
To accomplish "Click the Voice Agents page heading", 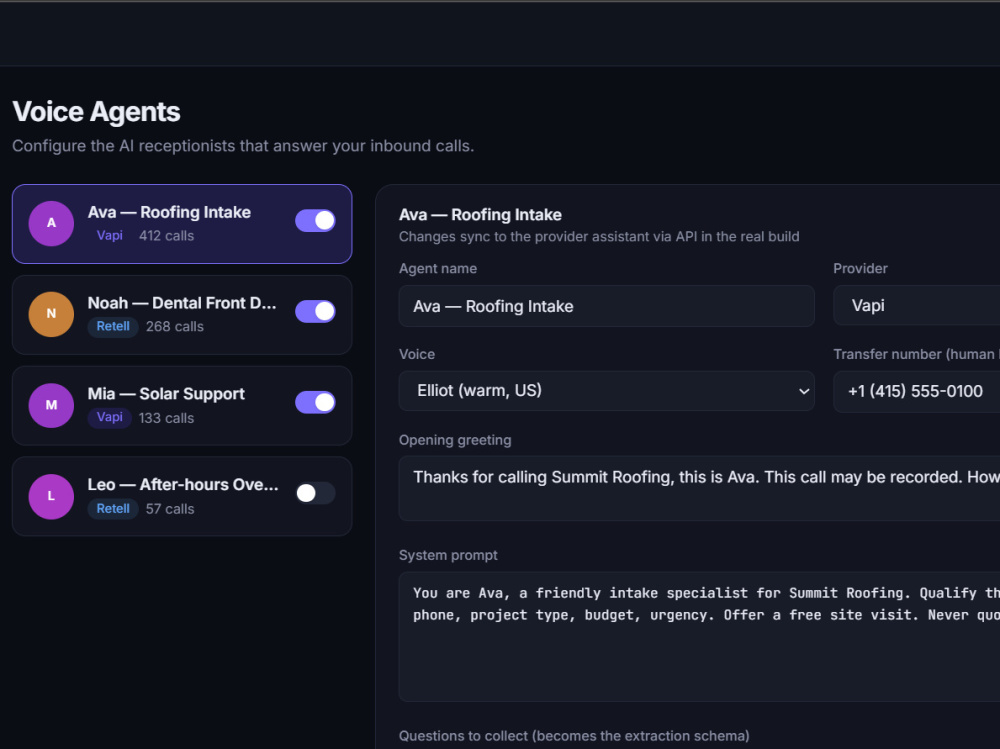I will 96,112.
